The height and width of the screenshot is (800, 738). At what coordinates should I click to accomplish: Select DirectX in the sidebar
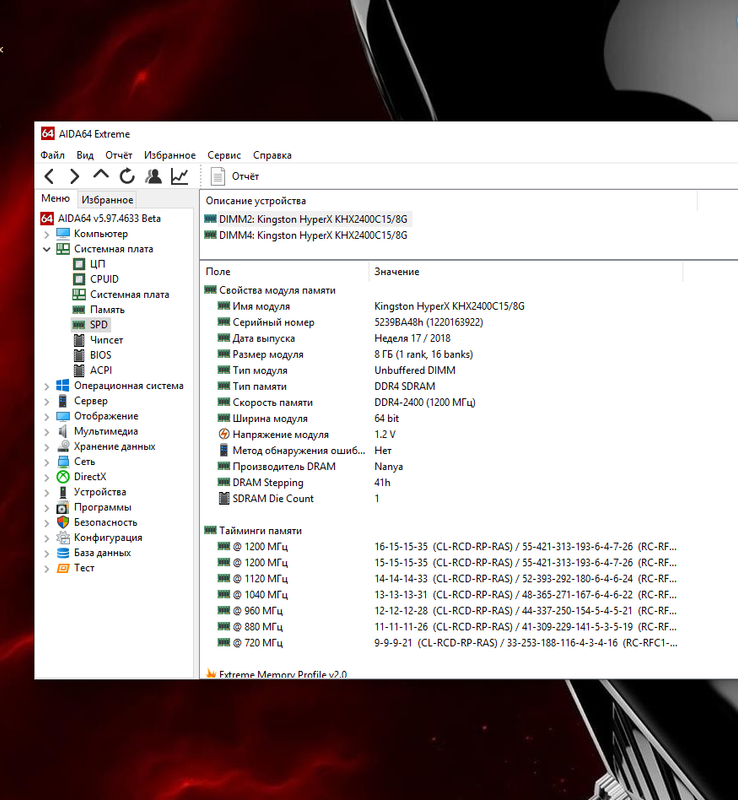click(x=90, y=477)
